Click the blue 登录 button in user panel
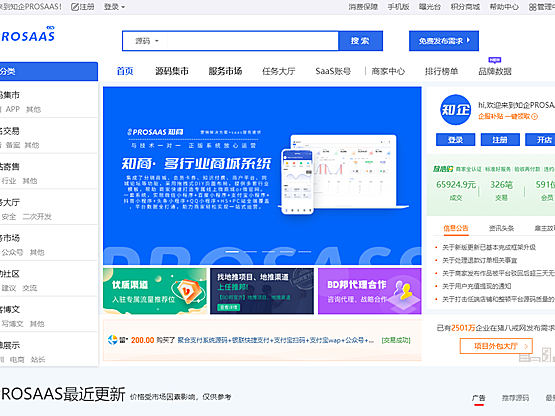 tap(455, 139)
